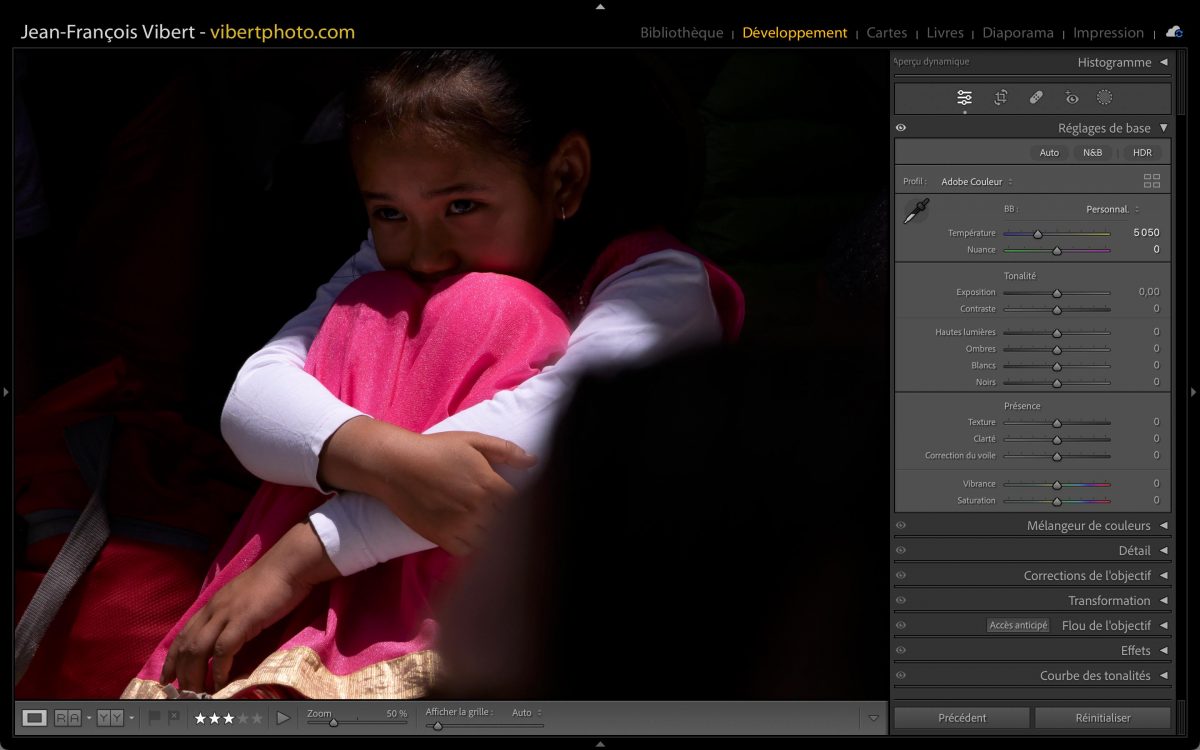Adjust the Exposition slider handle
The width and height of the screenshot is (1200, 750).
[x=1056, y=293]
